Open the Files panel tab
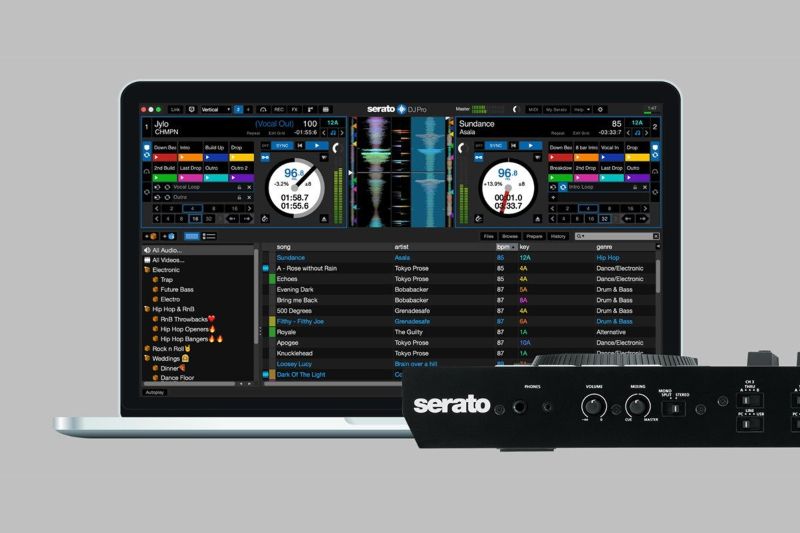Viewport: 800px width, 533px height. click(489, 236)
